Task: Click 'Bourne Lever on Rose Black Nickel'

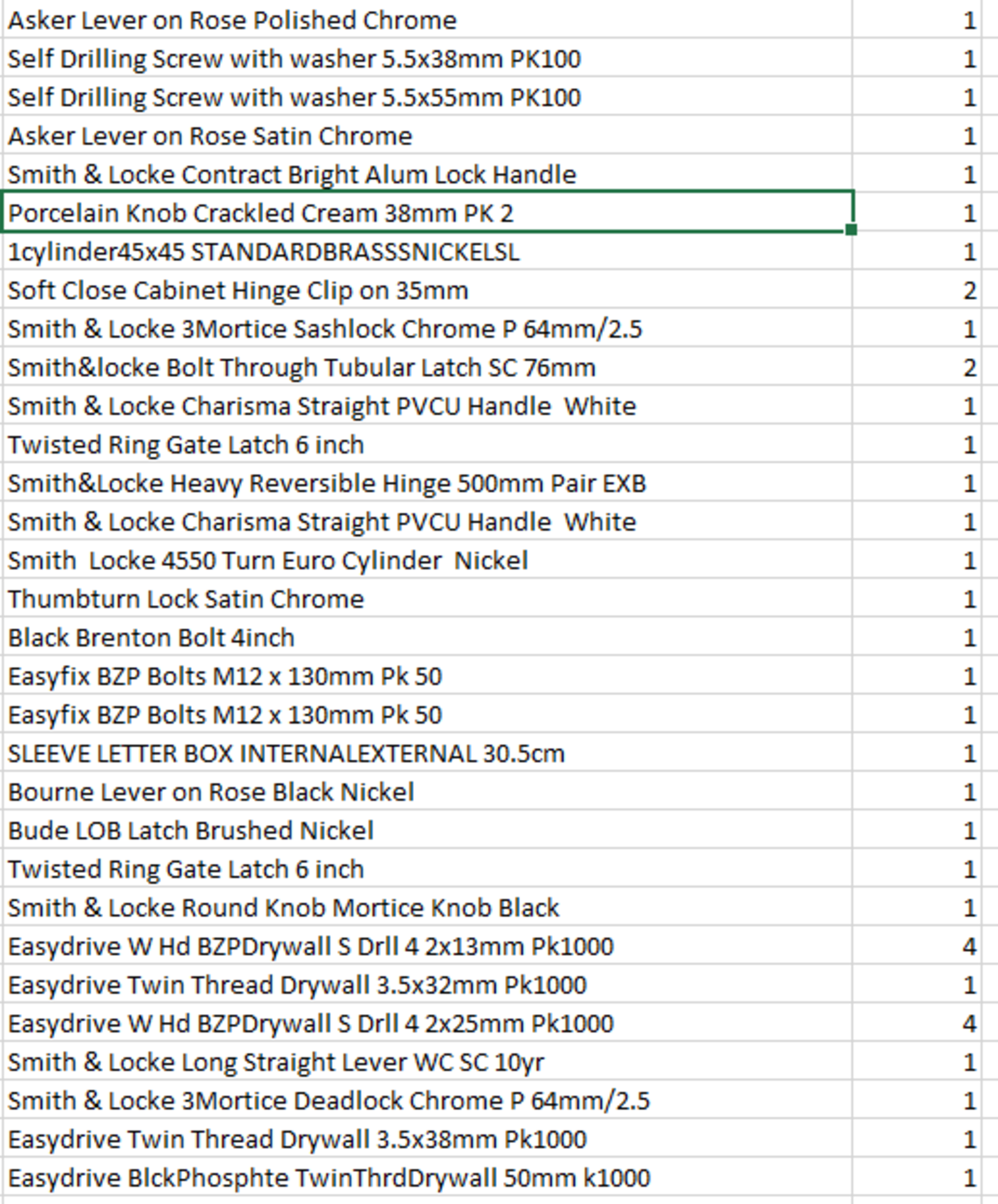Action: tap(427, 791)
